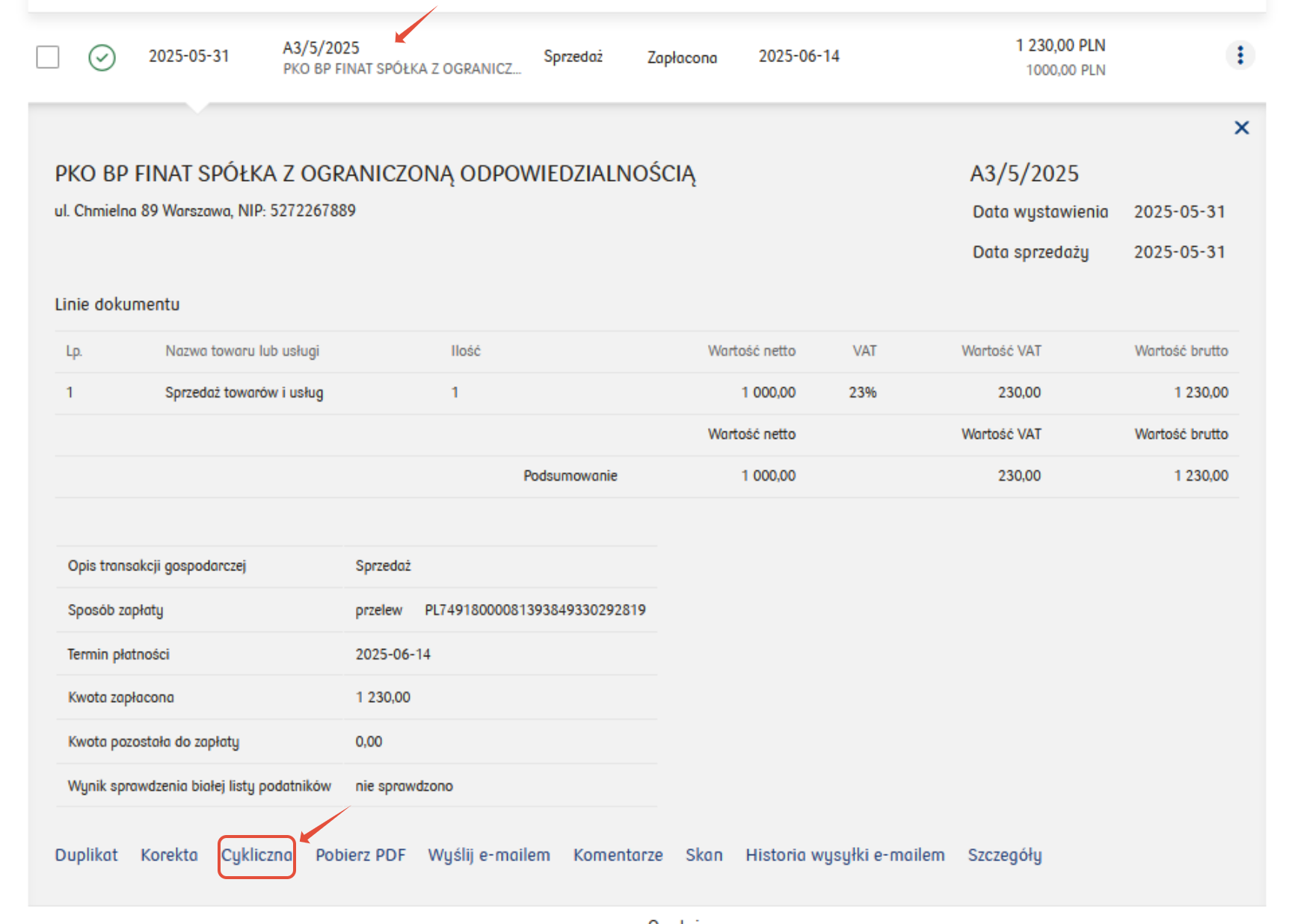Click the Linie dokumentu heading
The width and height of the screenshot is (1289, 924).
click(117, 304)
